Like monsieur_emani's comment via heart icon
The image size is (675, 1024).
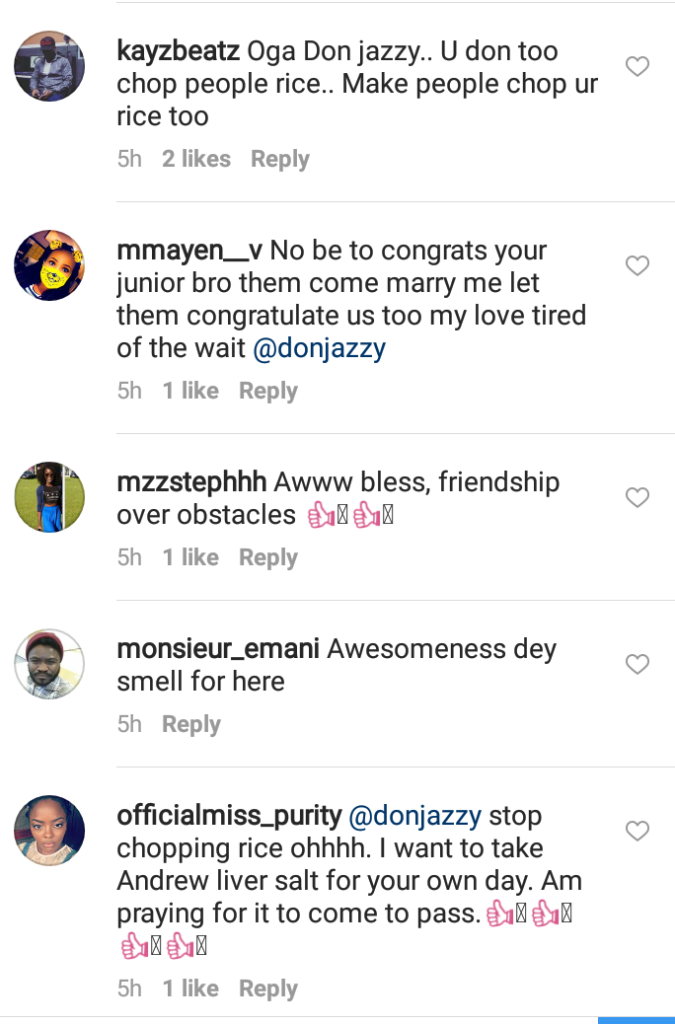click(x=637, y=664)
